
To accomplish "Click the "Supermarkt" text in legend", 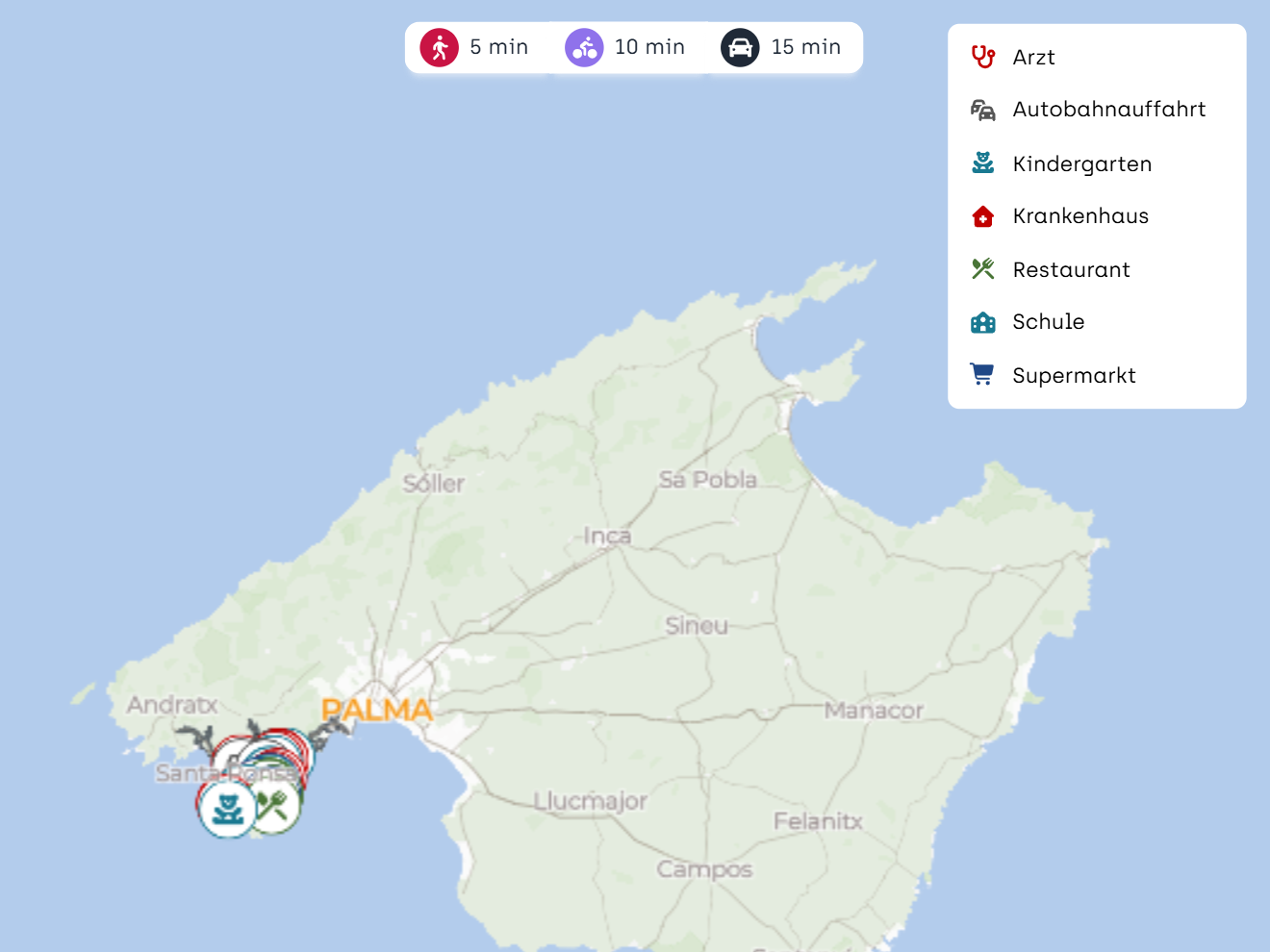I will click(1074, 375).
